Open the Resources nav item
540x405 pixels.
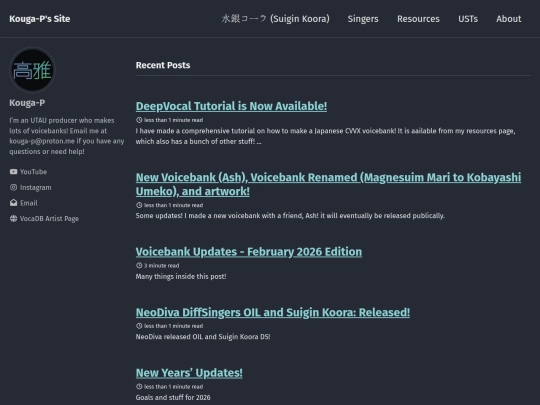tap(418, 19)
